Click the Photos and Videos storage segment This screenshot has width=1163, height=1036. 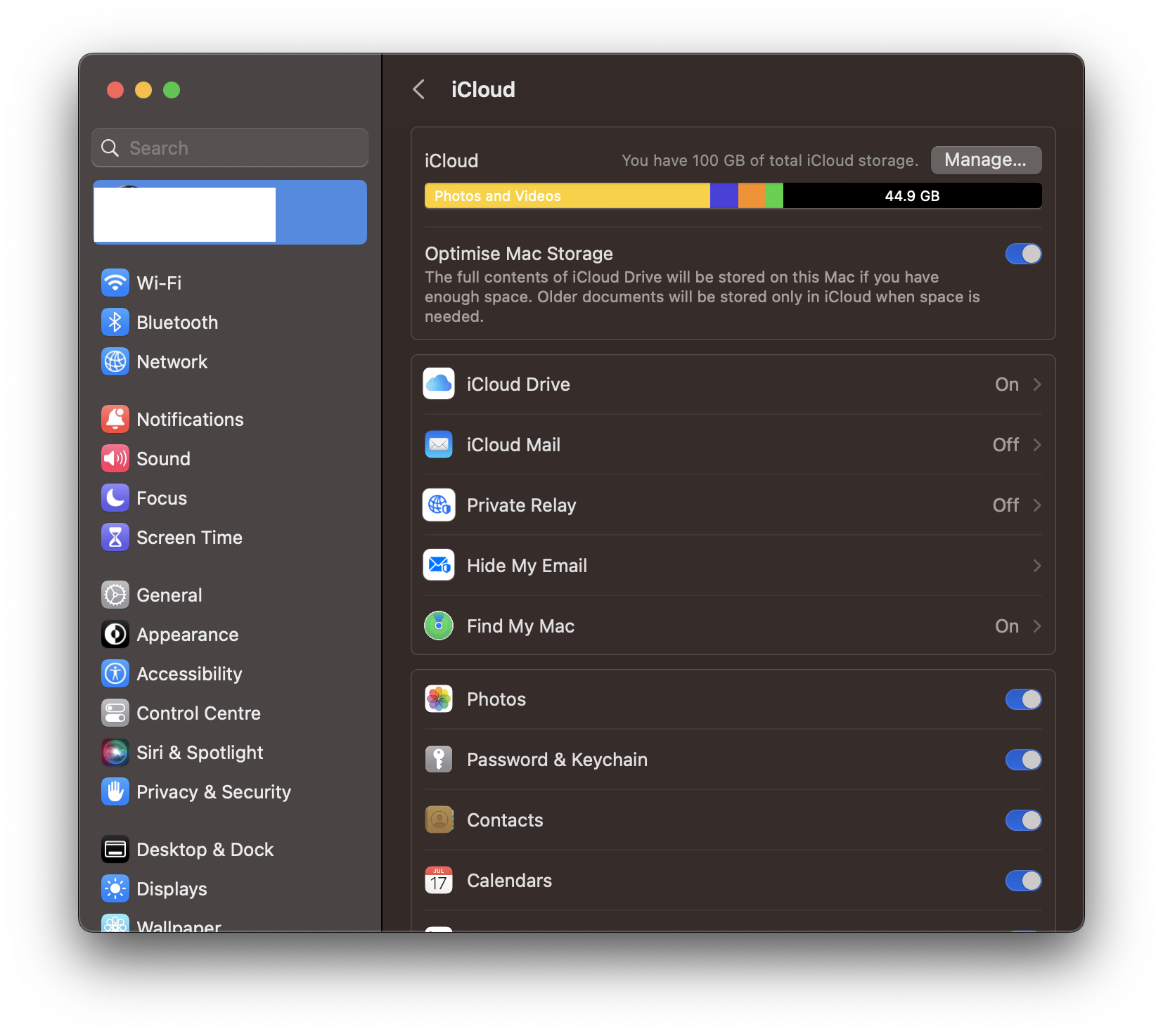point(567,195)
